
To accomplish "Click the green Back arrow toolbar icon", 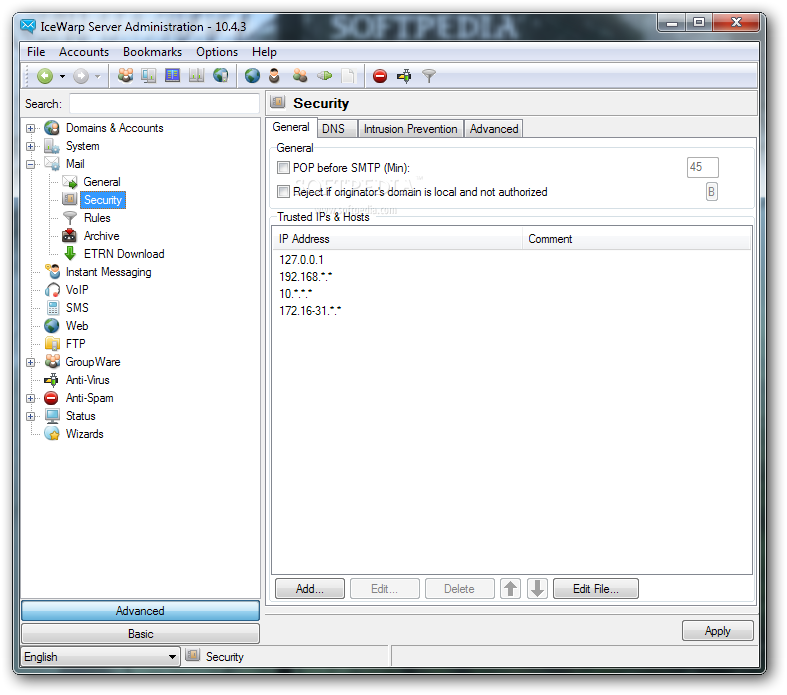I will click(x=45, y=76).
